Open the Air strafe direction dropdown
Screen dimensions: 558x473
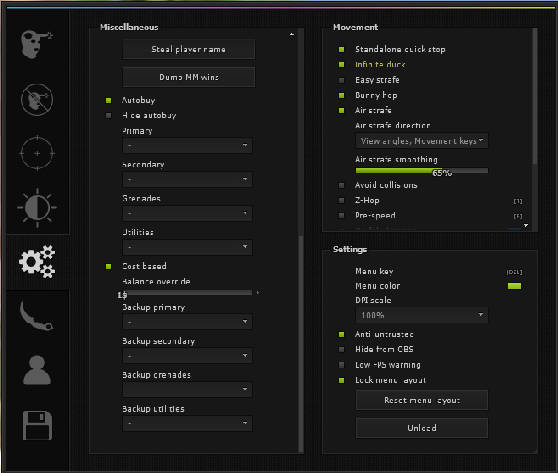tap(422, 141)
